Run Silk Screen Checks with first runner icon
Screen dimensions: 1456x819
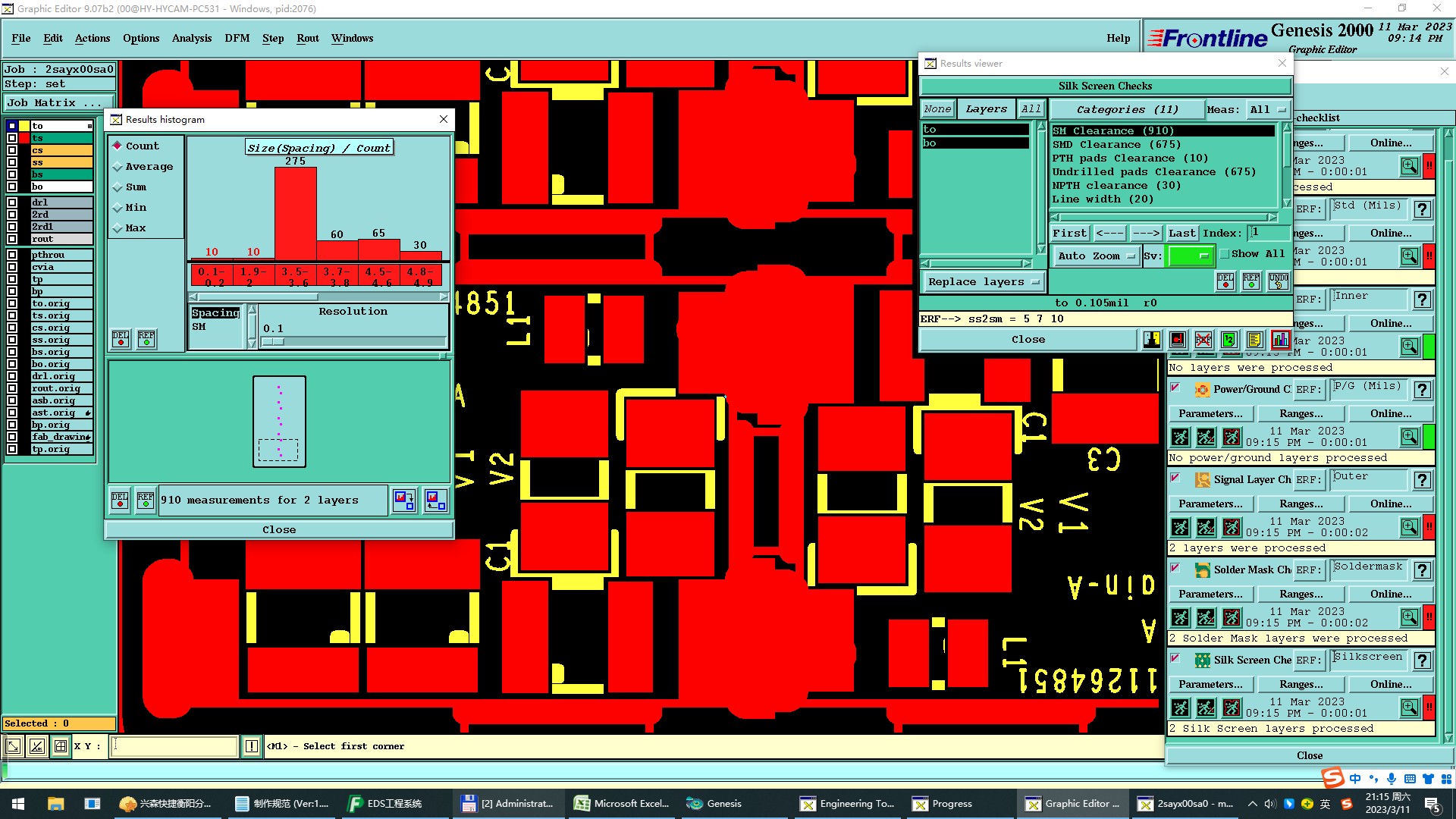(1180, 708)
